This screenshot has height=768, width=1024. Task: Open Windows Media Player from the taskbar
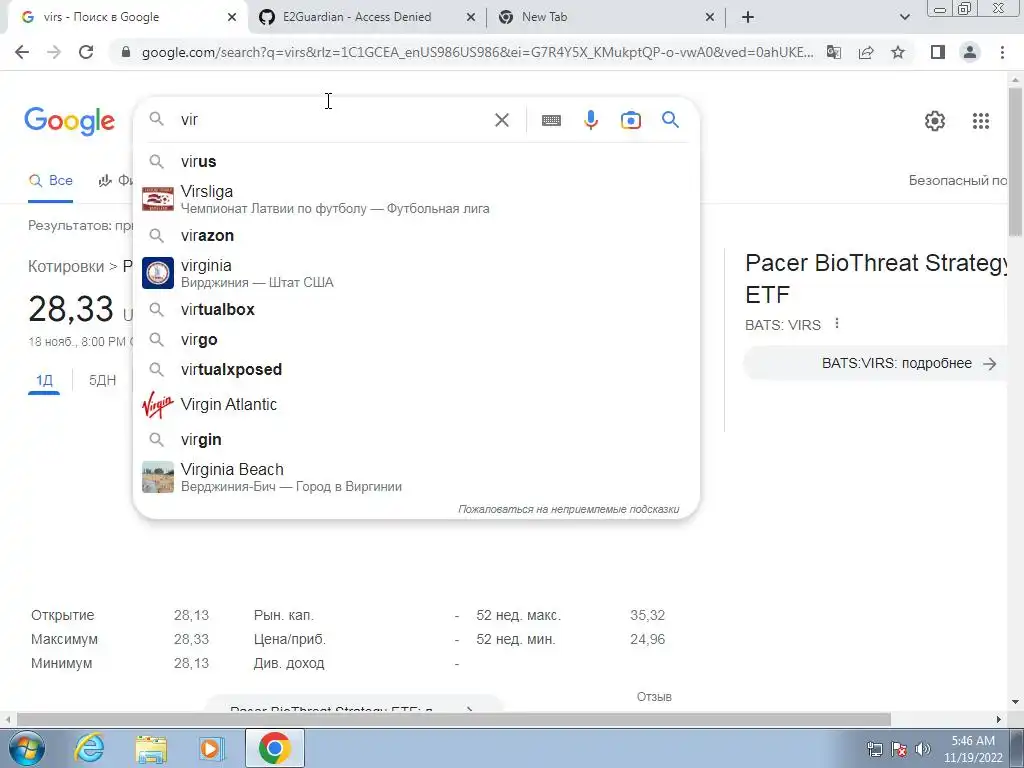(211, 748)
